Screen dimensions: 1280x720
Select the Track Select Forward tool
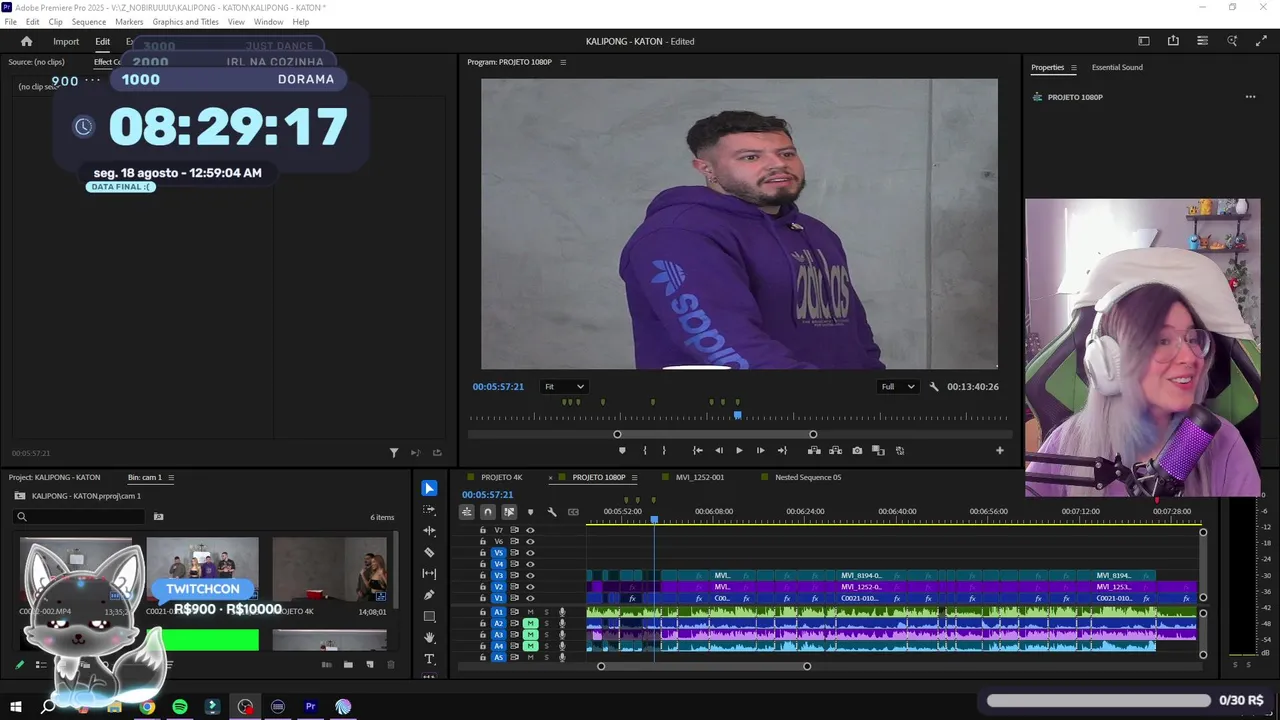[429, 509]
